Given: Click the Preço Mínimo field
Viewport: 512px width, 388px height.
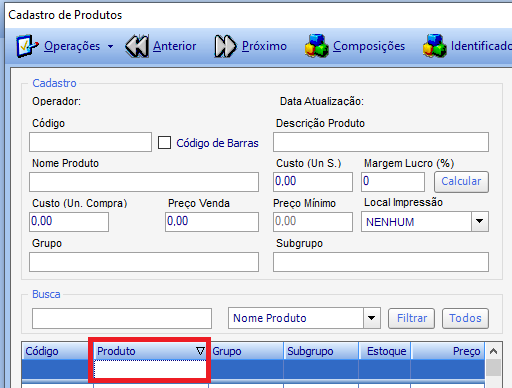Looking at the screenshot, I should click(x=313, y=222).
